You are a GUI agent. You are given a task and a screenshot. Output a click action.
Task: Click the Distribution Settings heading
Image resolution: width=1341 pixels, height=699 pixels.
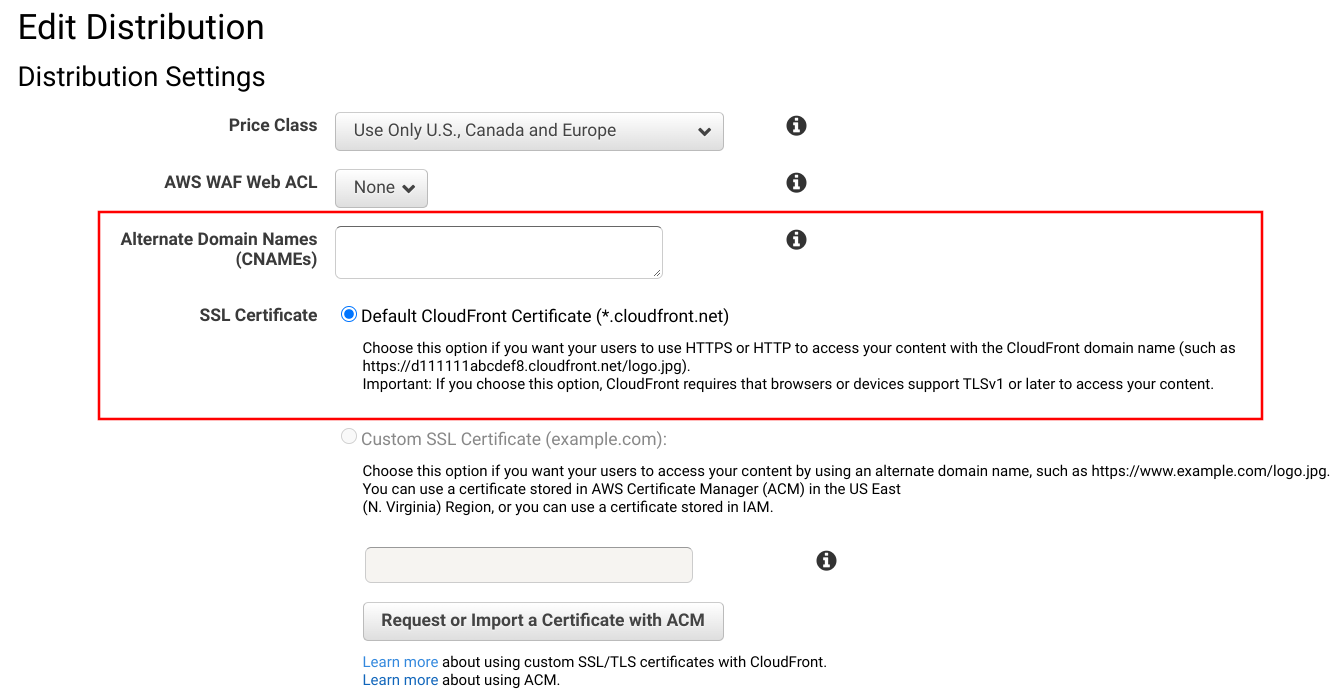click(x=141, y=77)
